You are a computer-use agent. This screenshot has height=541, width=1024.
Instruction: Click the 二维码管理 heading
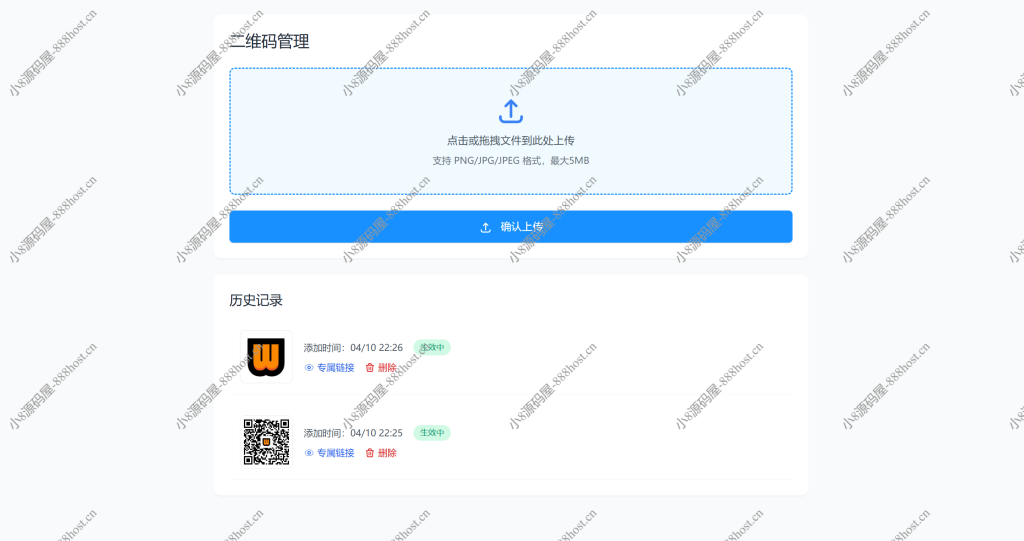269,41
